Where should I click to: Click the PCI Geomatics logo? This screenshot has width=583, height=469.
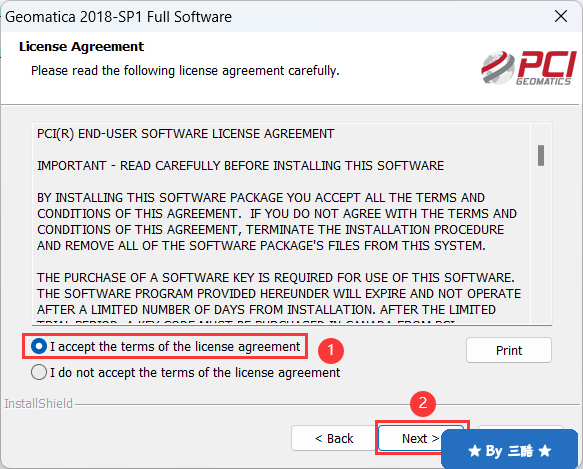[529, 68]
